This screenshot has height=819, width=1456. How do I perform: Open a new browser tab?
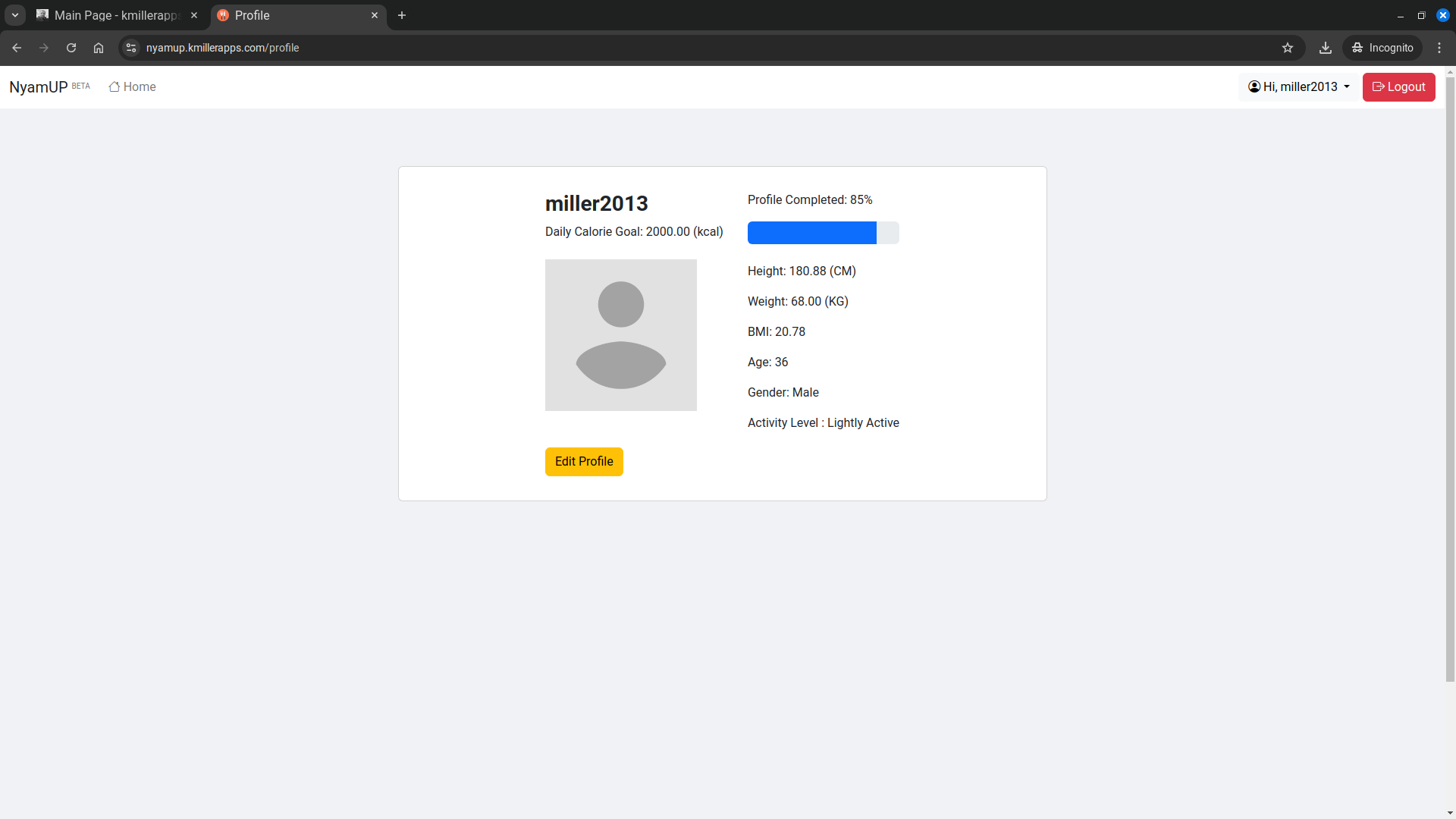[x=402, y=15]
